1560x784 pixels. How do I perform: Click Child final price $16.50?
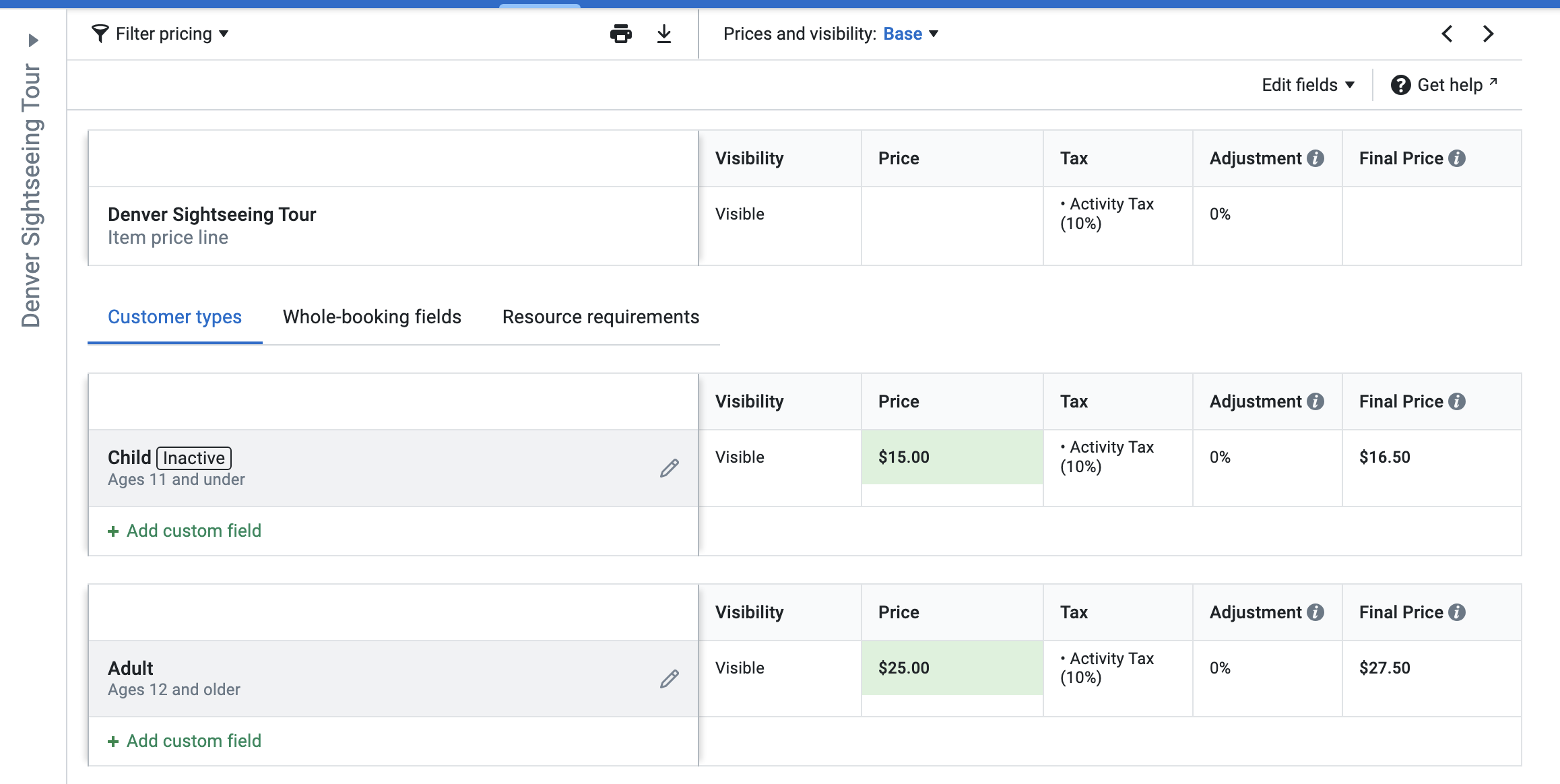tap(1384, 457)
